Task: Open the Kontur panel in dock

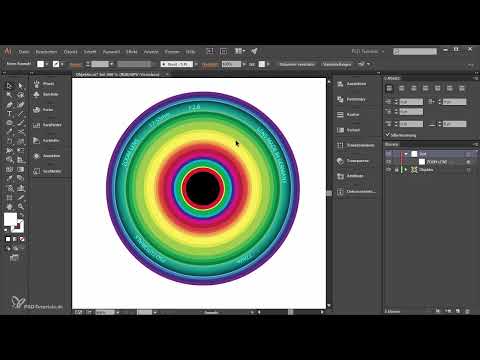Action: pos(340,115)
